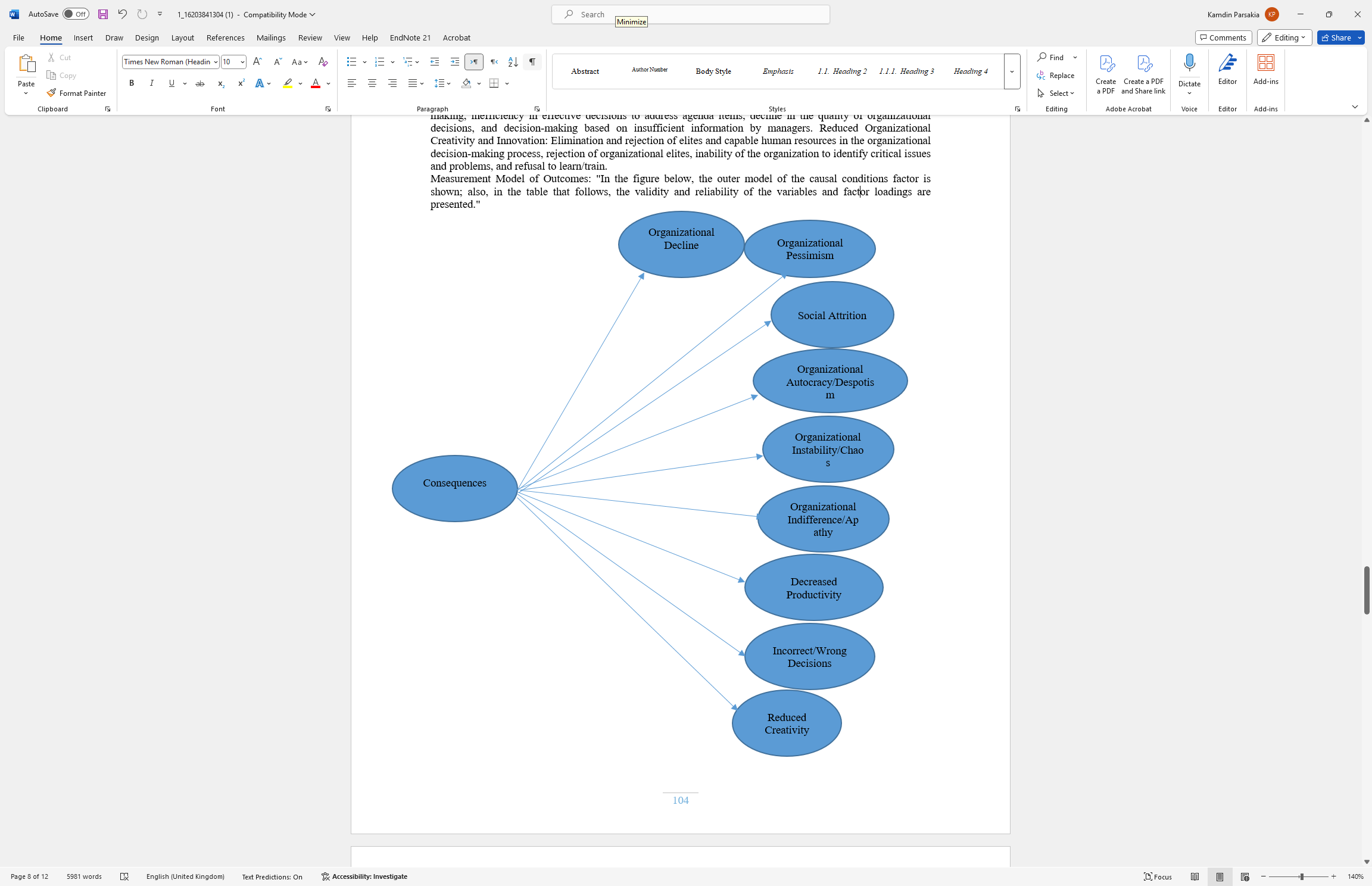Open the Editing mode dropdown
Viewport: 1372px width, 886px height.
click(x=1286, y=38)
